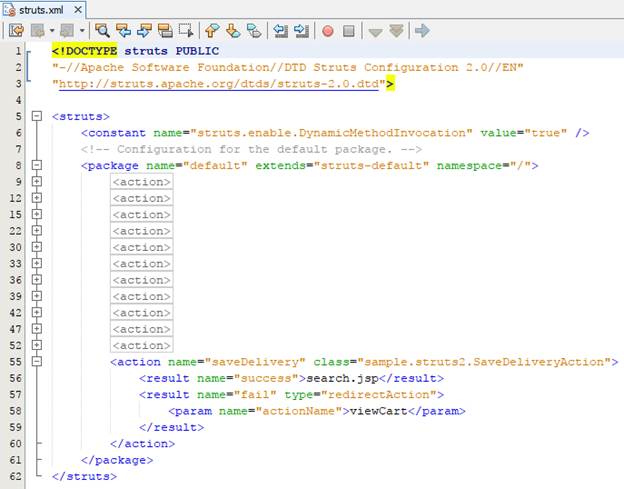Expand the folded action at line 9
The width and height of the screenshot is (624, 489).
pyautogui.click(x=37, y=181)
